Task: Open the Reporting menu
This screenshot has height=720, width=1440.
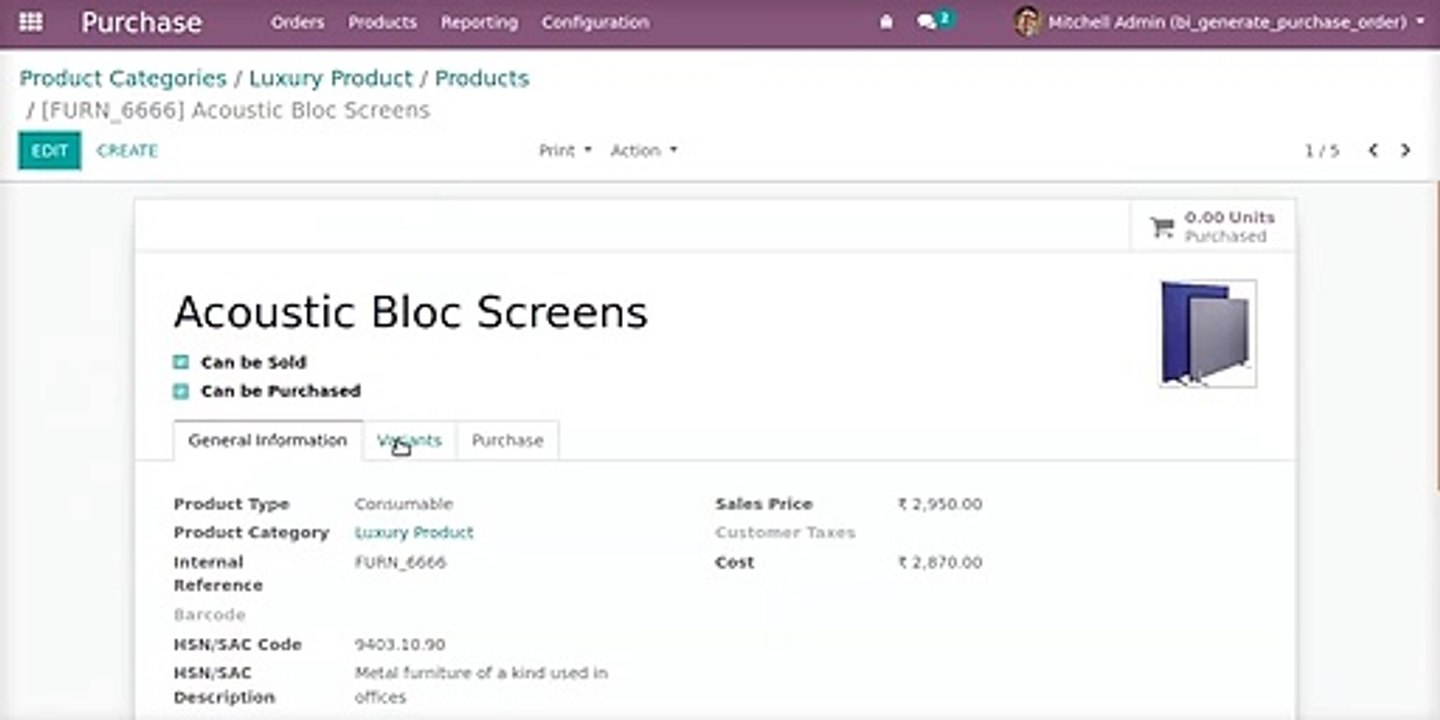Action: pyautogui.click(x=479, y=22)
